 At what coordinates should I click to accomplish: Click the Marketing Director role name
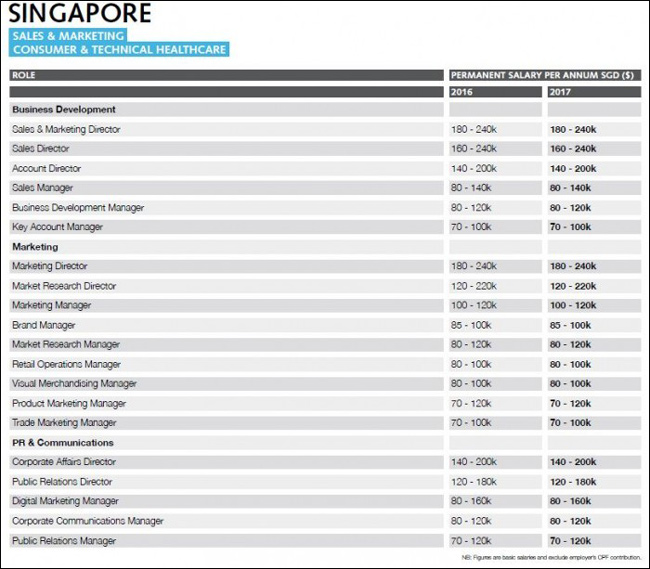(x=50, y=266)
